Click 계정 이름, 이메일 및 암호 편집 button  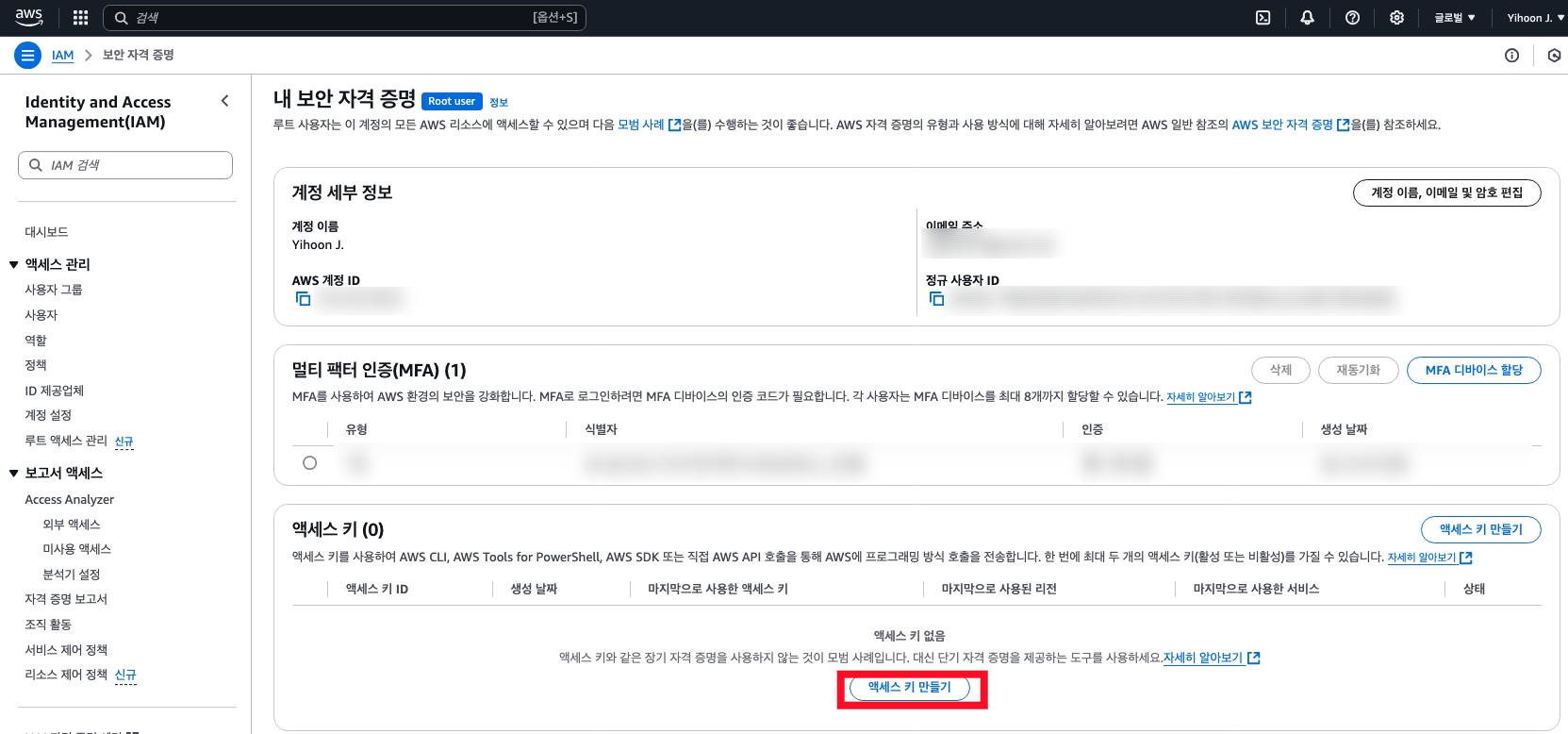(x=1447, y=192)
